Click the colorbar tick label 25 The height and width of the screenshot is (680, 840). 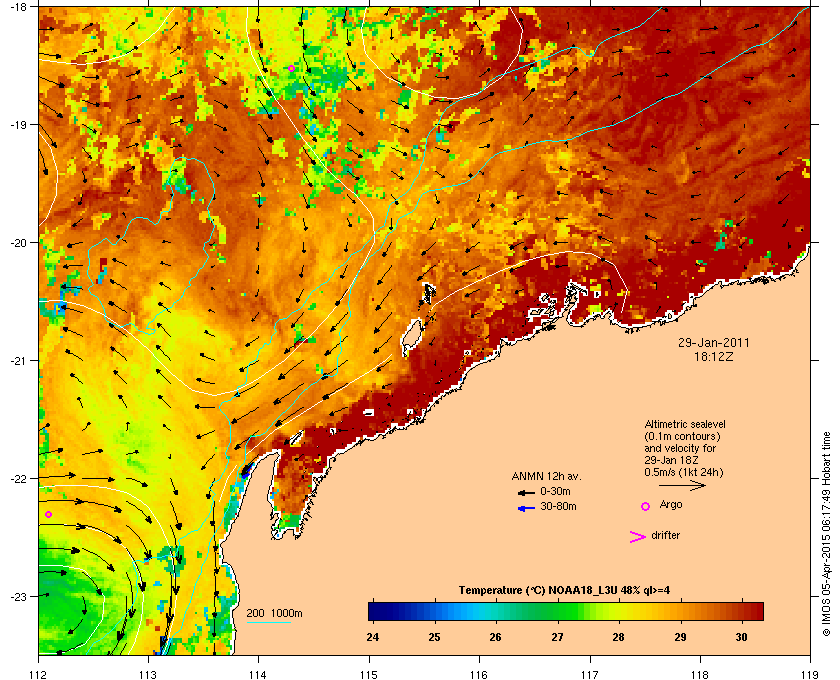434,637
